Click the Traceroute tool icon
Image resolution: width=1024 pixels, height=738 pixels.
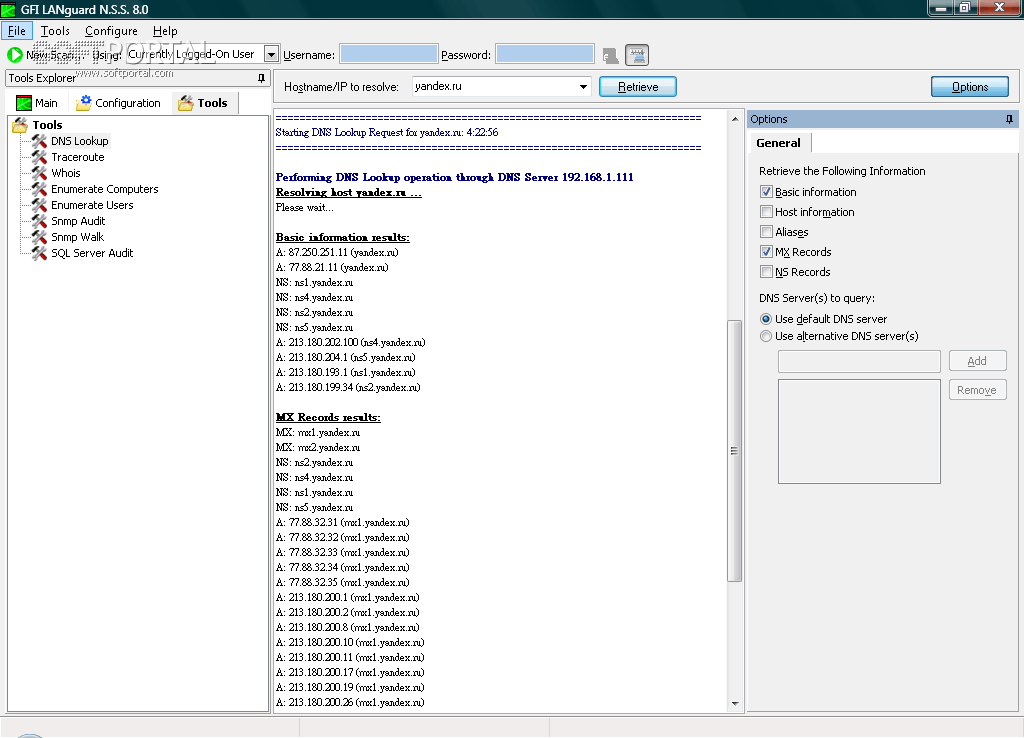[x=40, y=157]
